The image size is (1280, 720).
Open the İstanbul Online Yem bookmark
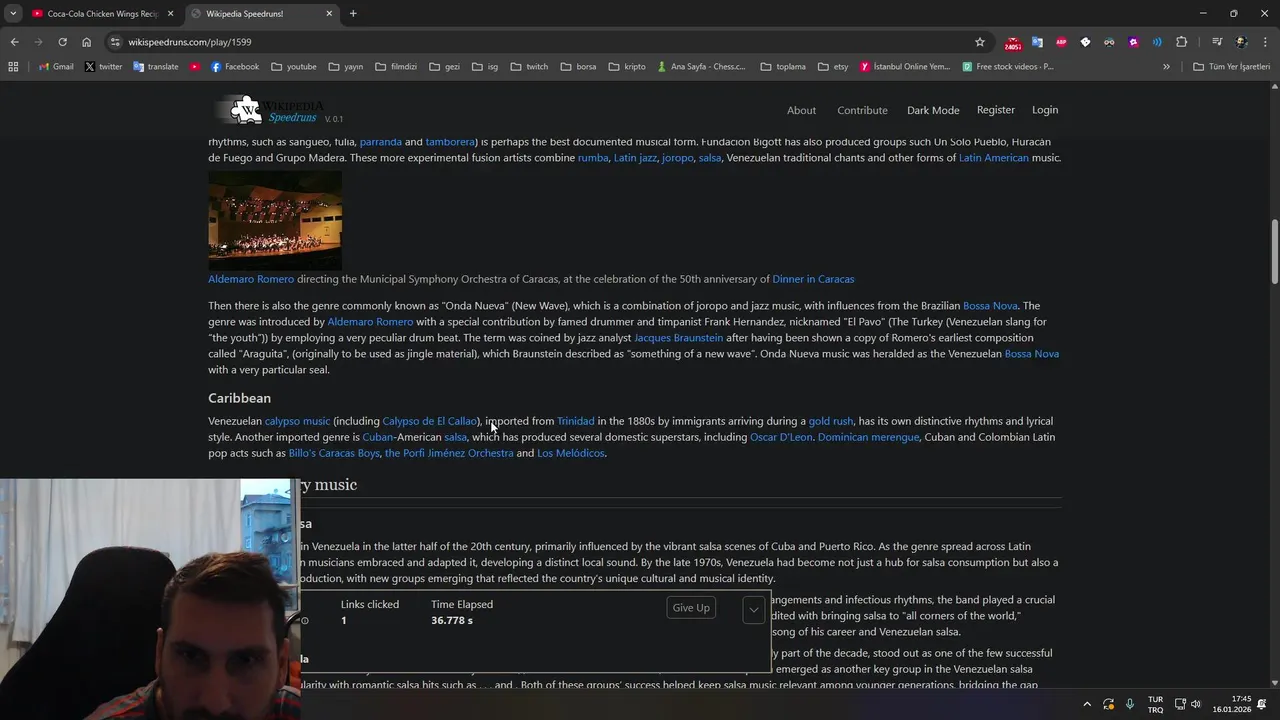click(905, 67)
